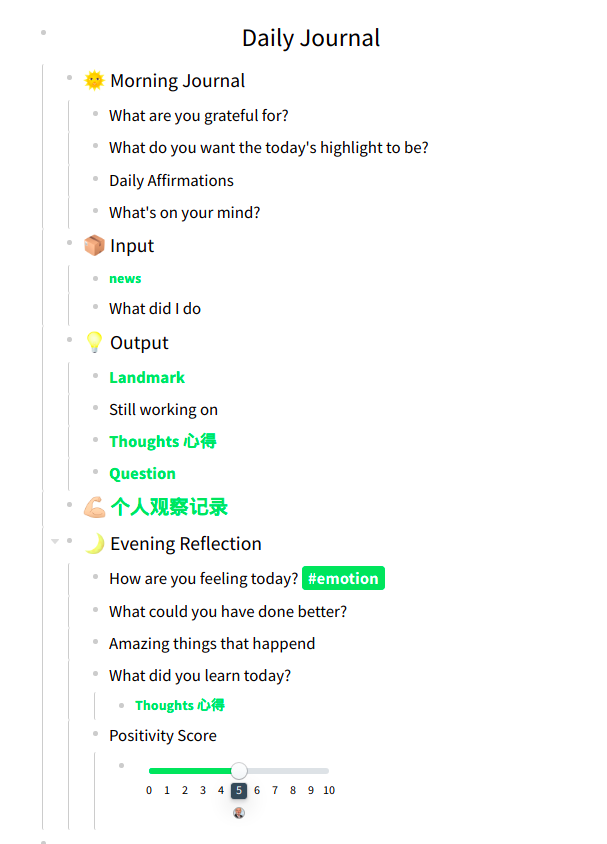Click the Daily Affirmations item
Screen dimensions: 607x844
(171, 181)
